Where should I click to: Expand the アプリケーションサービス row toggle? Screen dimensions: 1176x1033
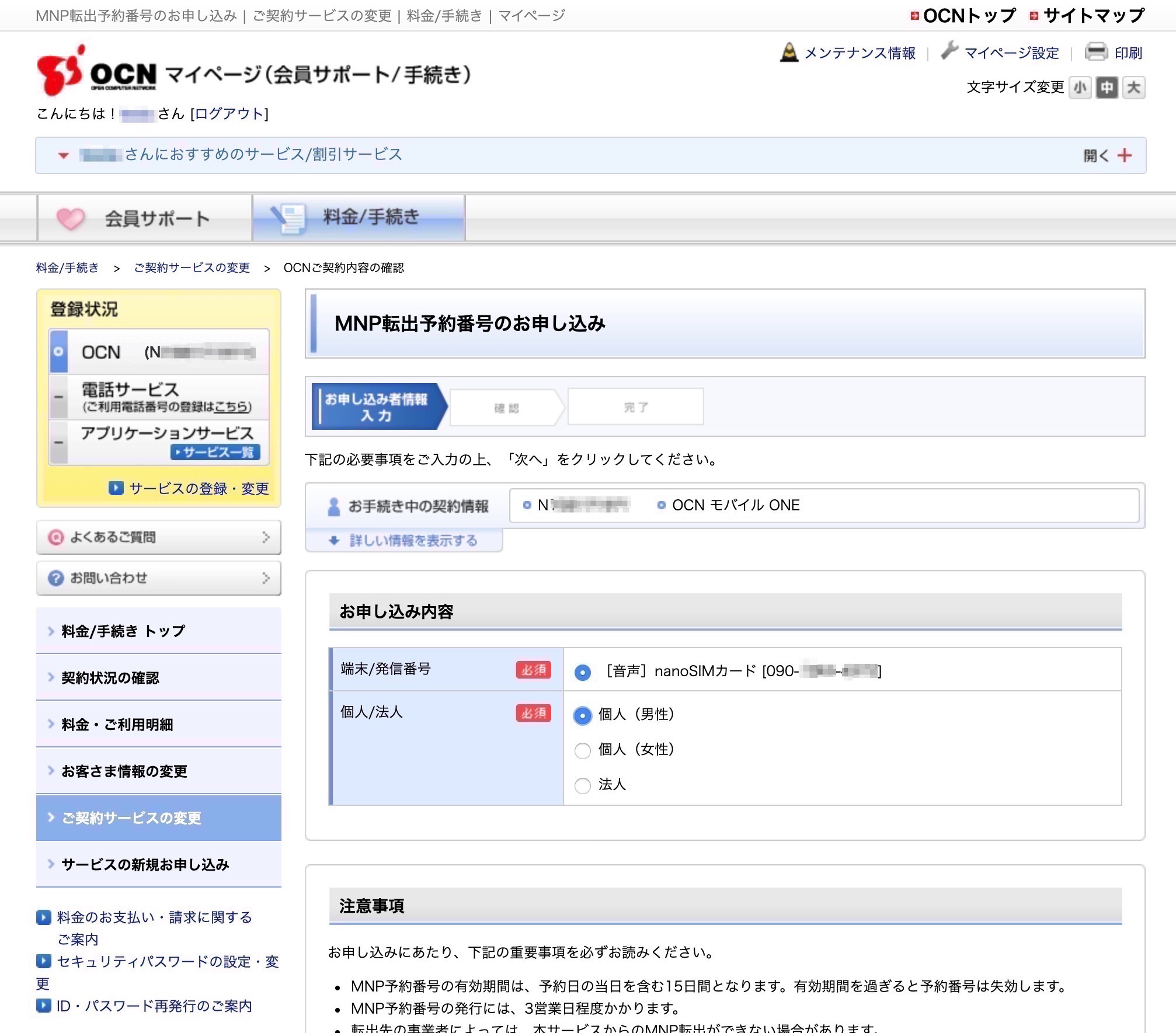tap(58, 443)
